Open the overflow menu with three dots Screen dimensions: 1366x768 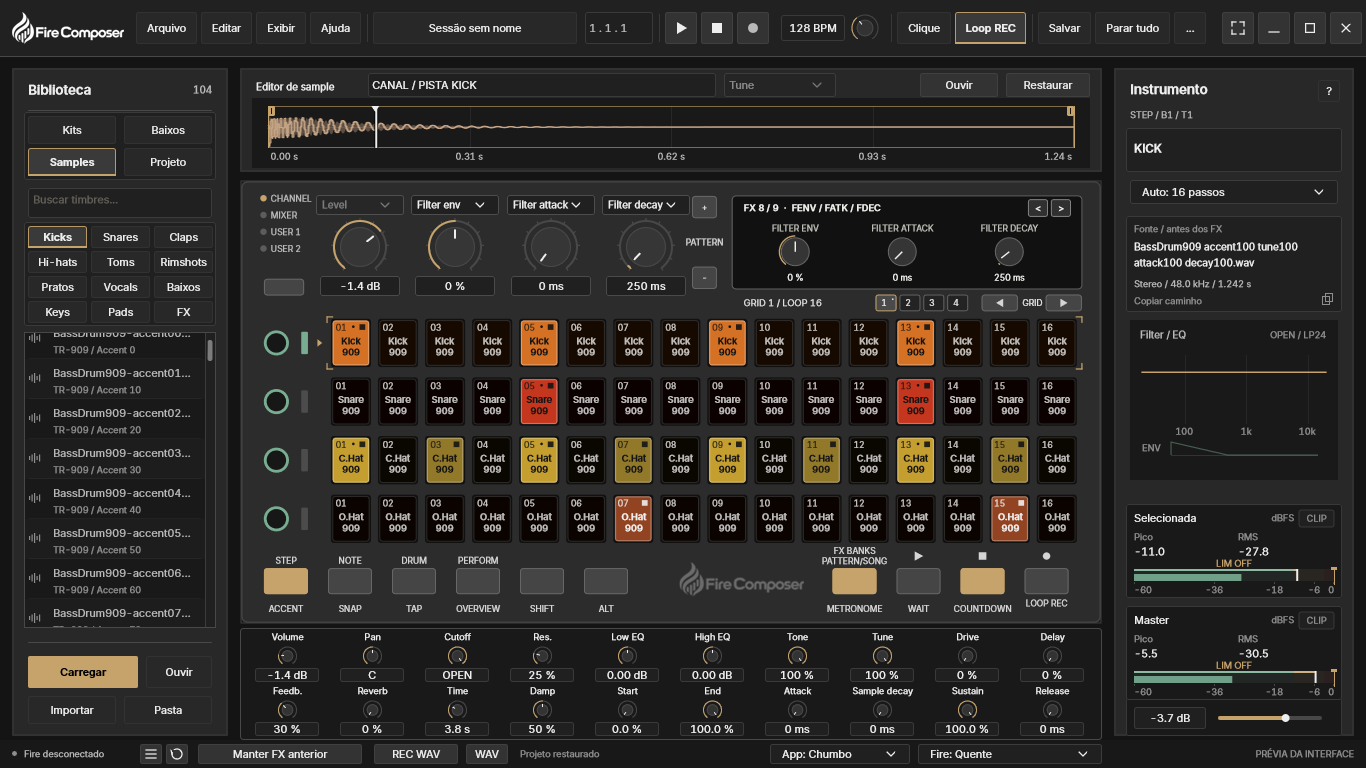[x=1189, y=28]
